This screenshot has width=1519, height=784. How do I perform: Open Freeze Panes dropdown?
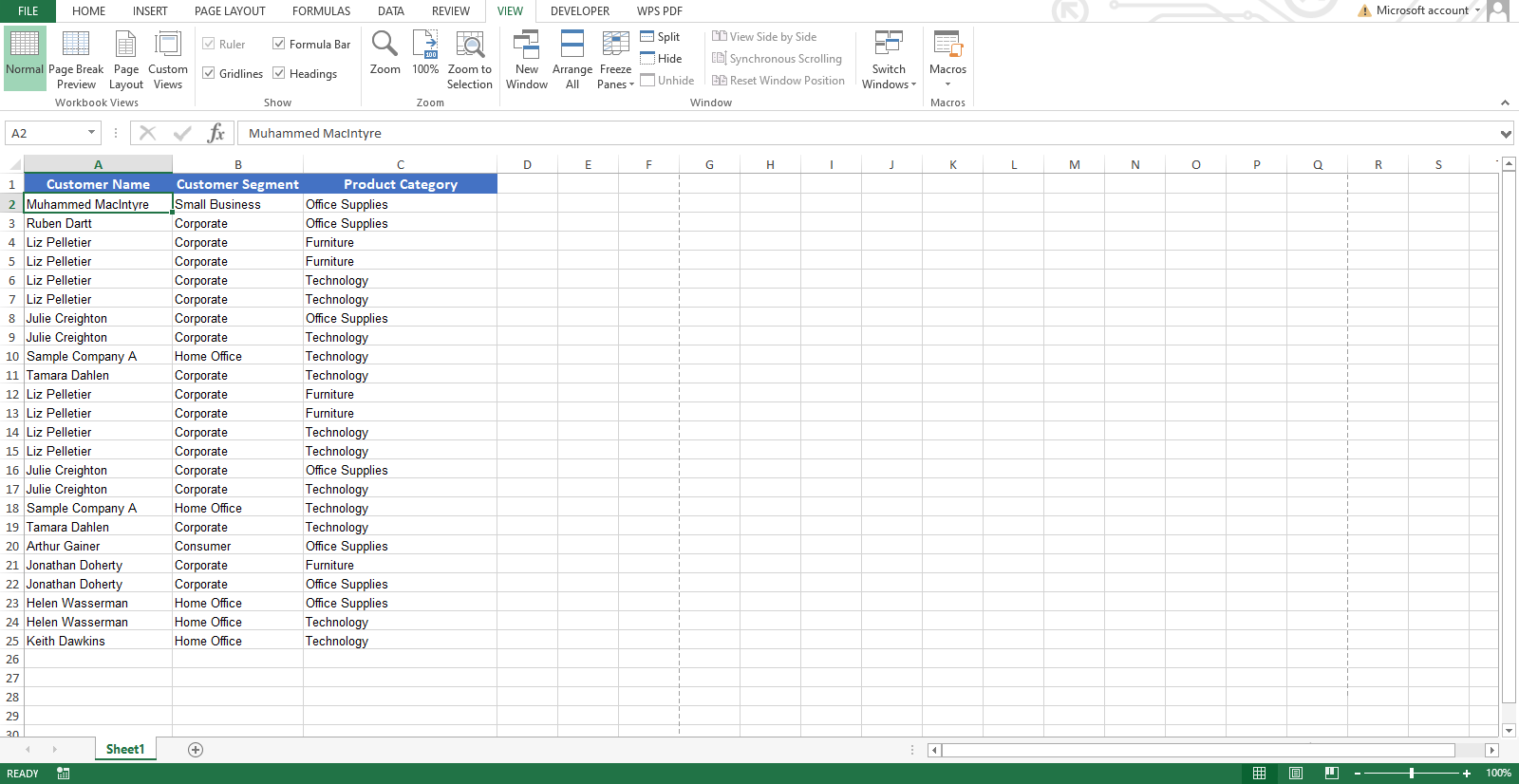(x=616, y=59)
